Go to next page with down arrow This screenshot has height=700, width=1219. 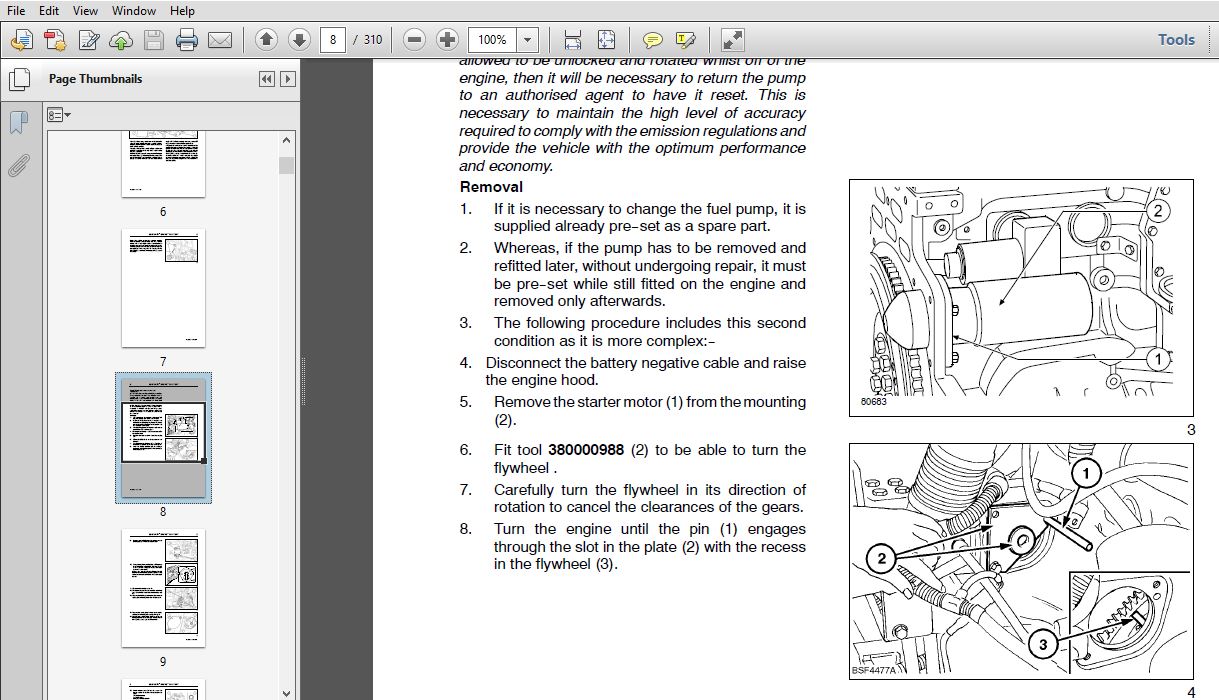click(299, 40)
